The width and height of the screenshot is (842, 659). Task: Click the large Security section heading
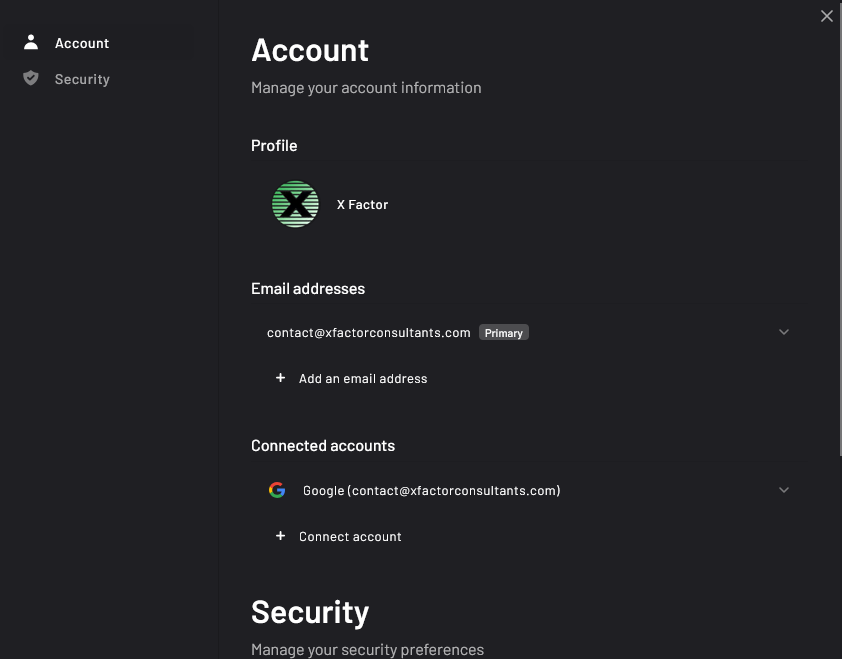pos(310,611)
